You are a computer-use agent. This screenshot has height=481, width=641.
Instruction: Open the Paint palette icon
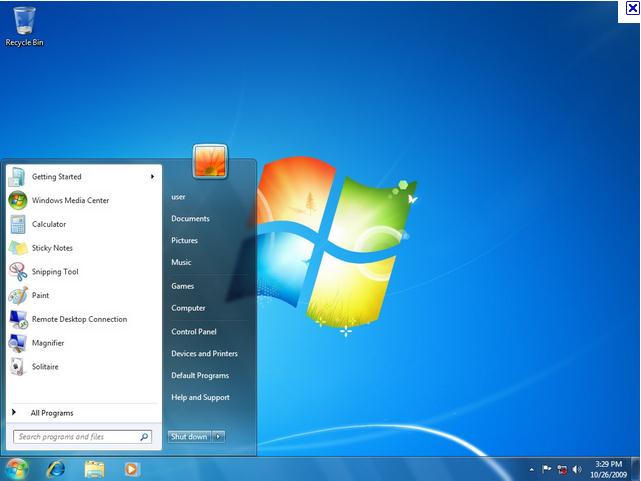[x=18, y=295]
